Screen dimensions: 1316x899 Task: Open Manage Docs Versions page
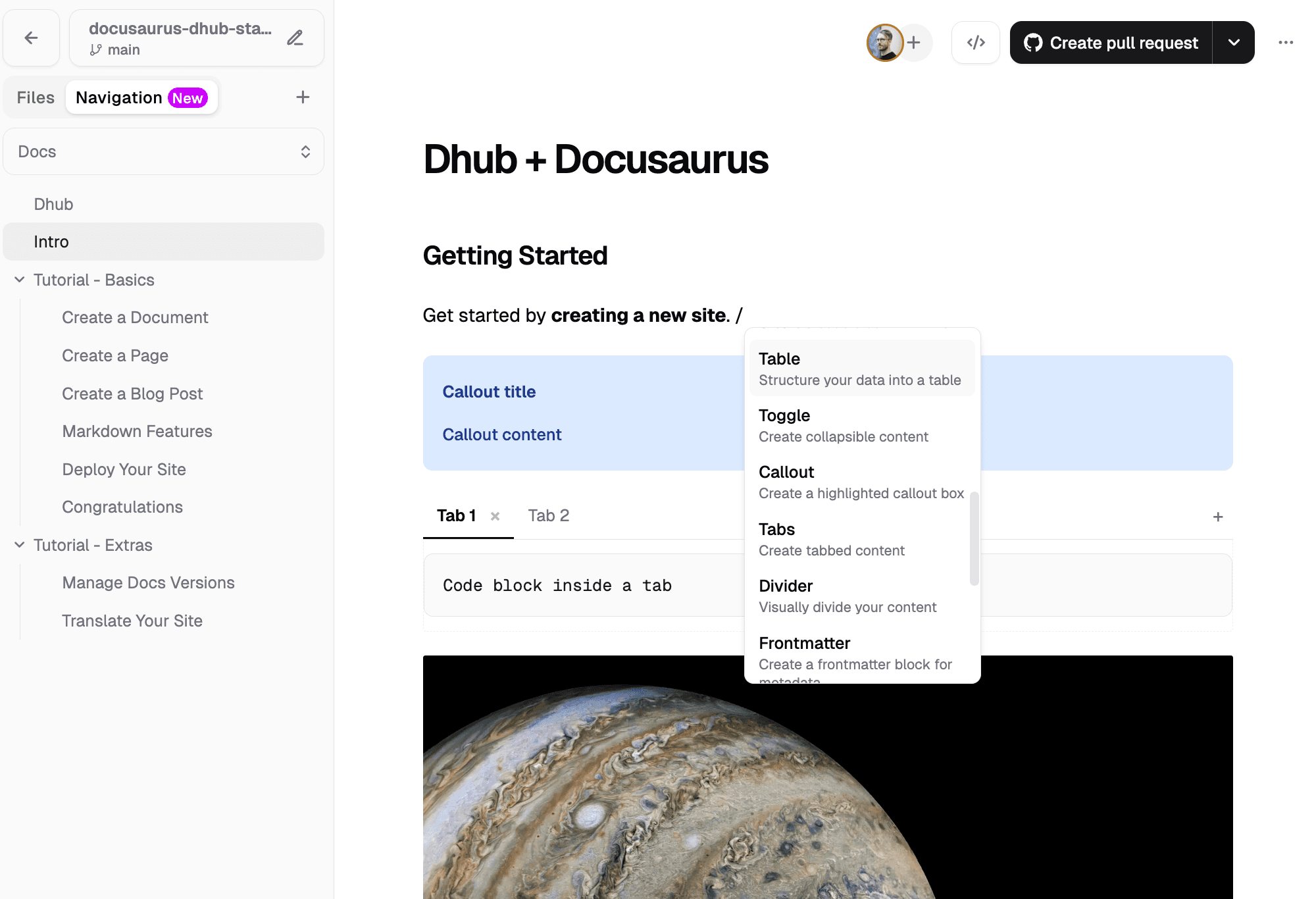pos(148,583)
